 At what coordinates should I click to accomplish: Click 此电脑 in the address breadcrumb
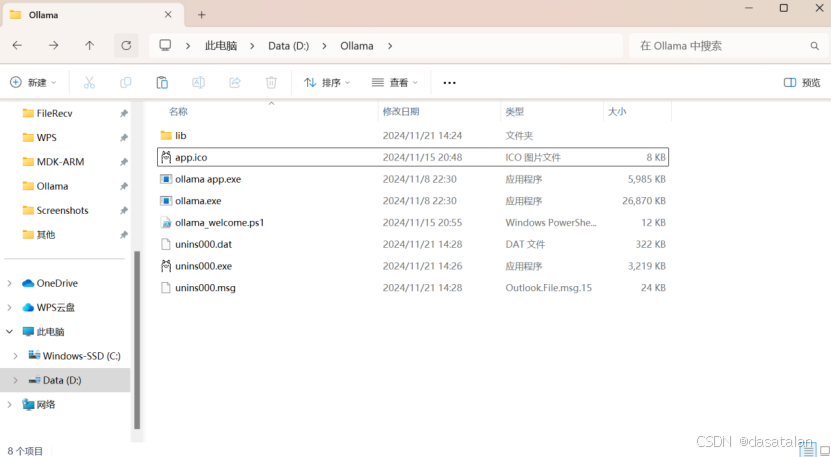point(221,46)
